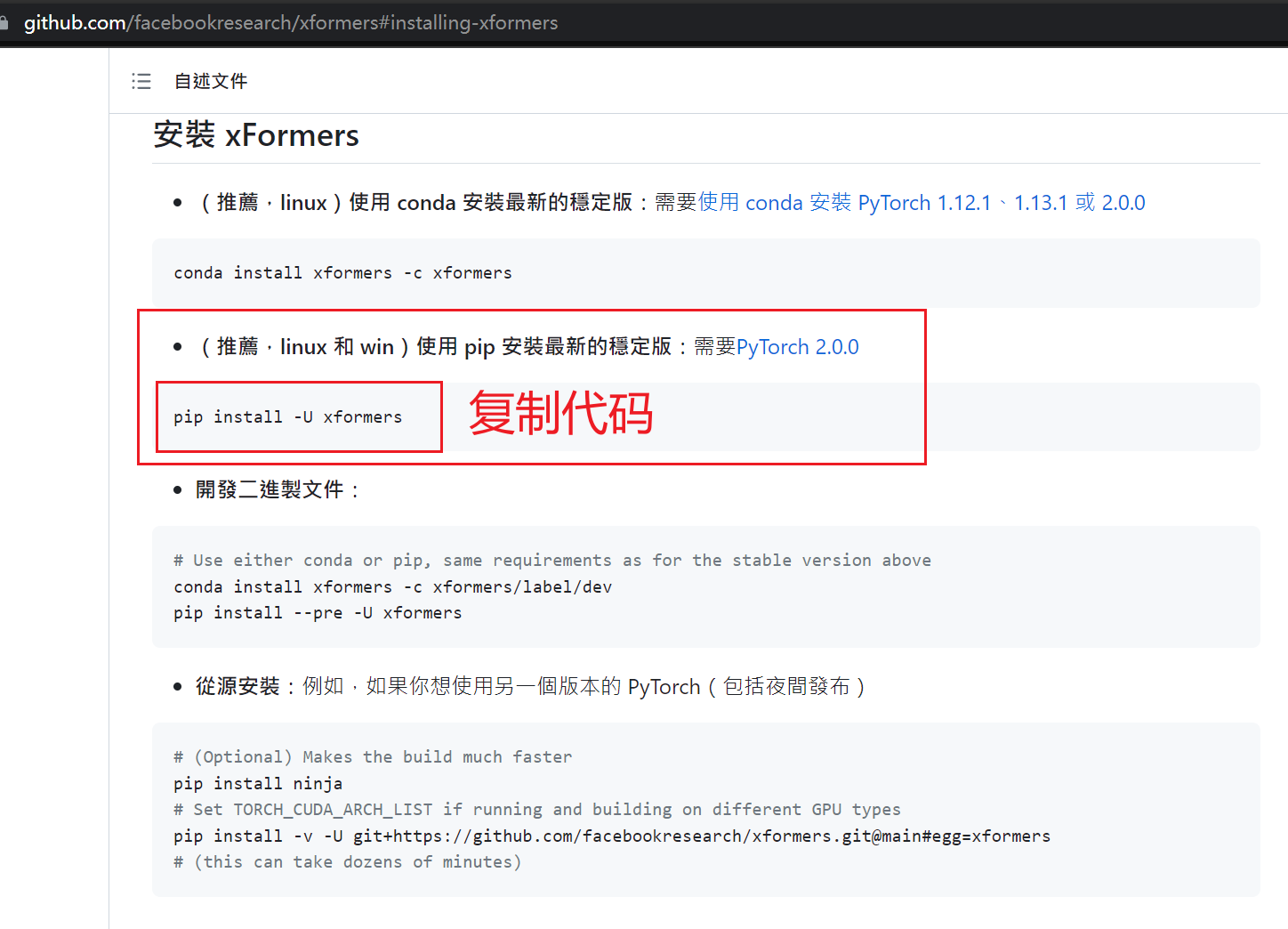Open the conda PyTorch 1.12.1 install link
This screenshot has width=1288, height=929.
point(922,203)
